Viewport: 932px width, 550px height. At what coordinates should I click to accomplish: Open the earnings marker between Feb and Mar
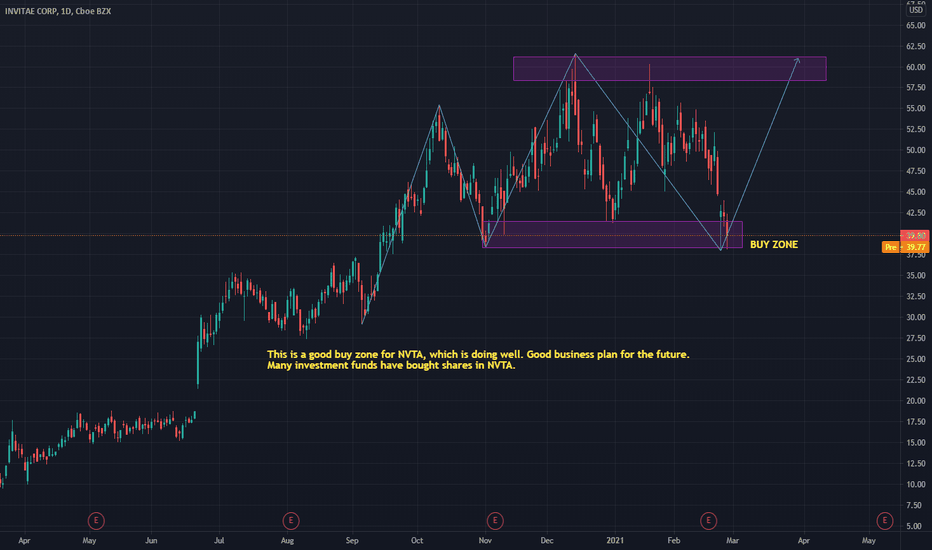[708, 521]
